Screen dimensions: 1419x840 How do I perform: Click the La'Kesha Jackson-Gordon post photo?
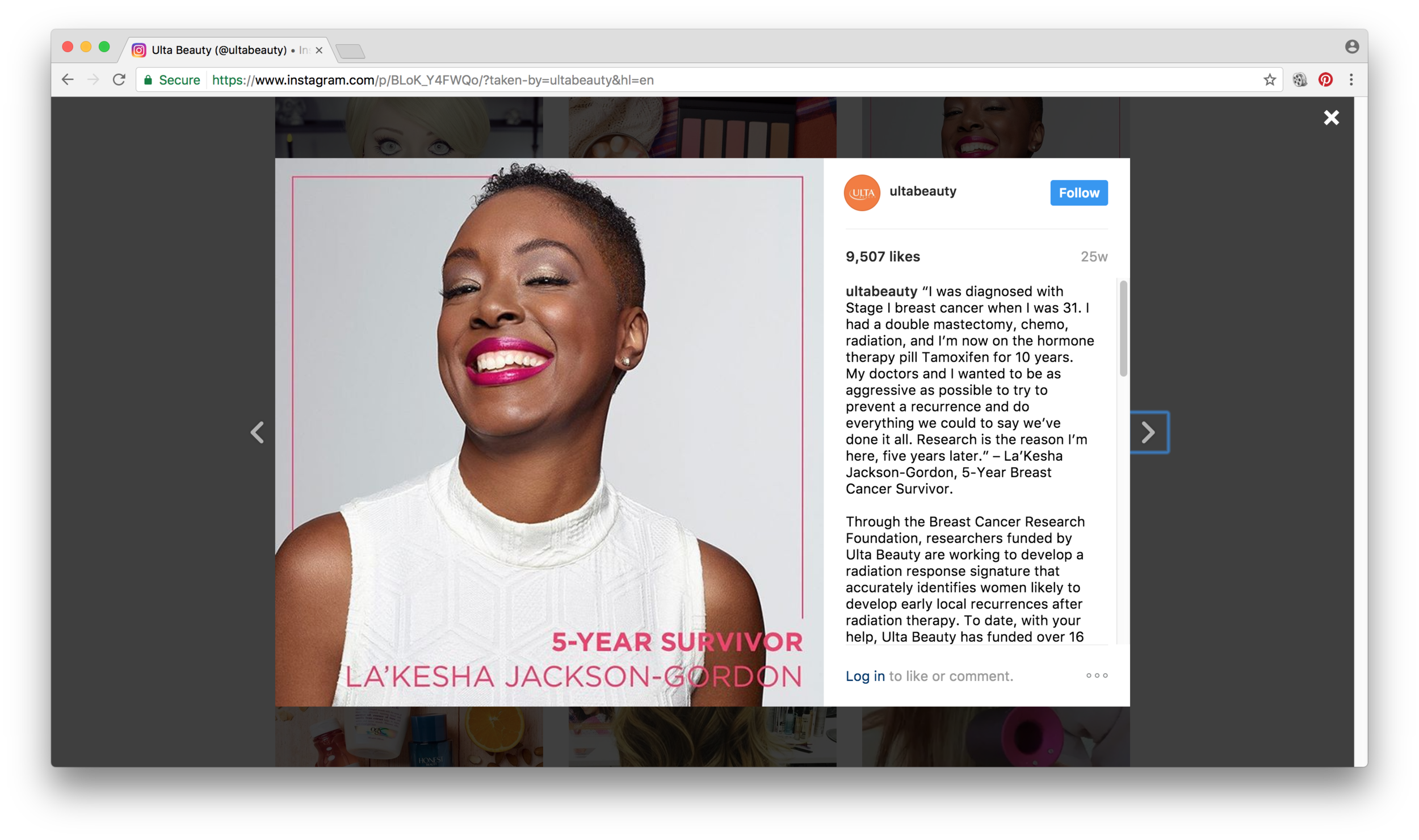[549, 432]
